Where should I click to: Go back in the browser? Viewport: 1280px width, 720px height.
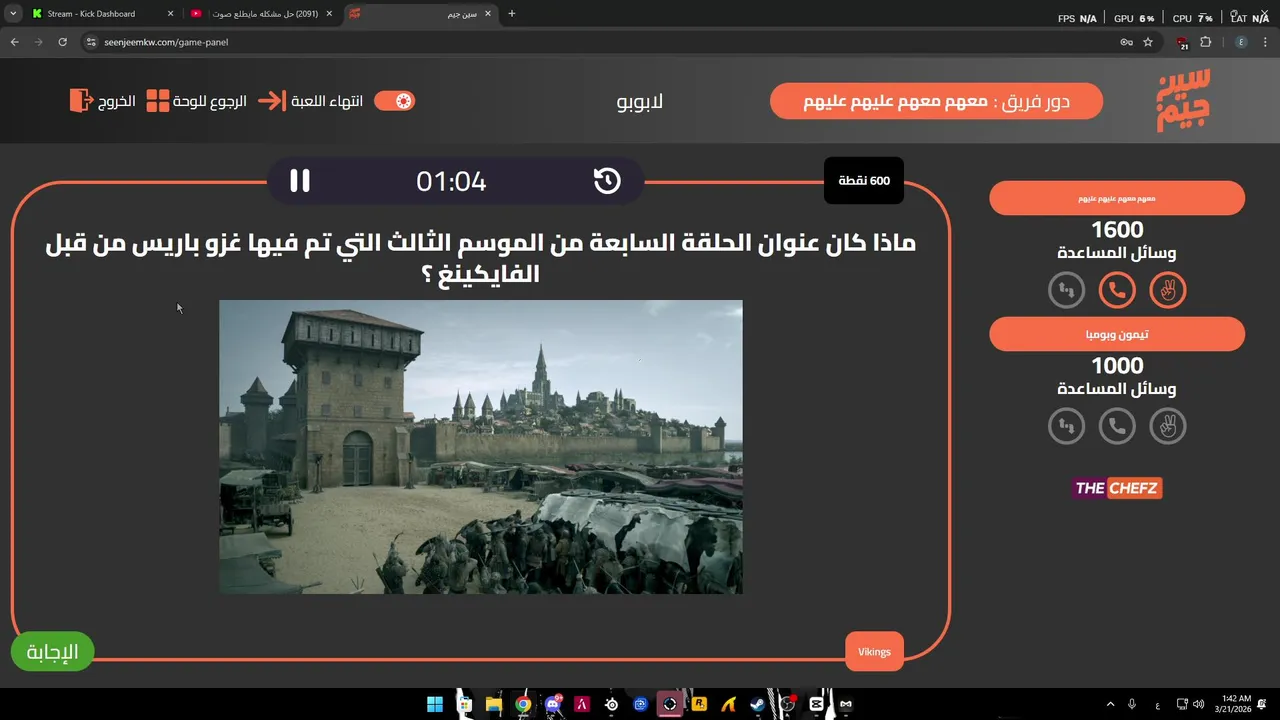tap(15, 42)
